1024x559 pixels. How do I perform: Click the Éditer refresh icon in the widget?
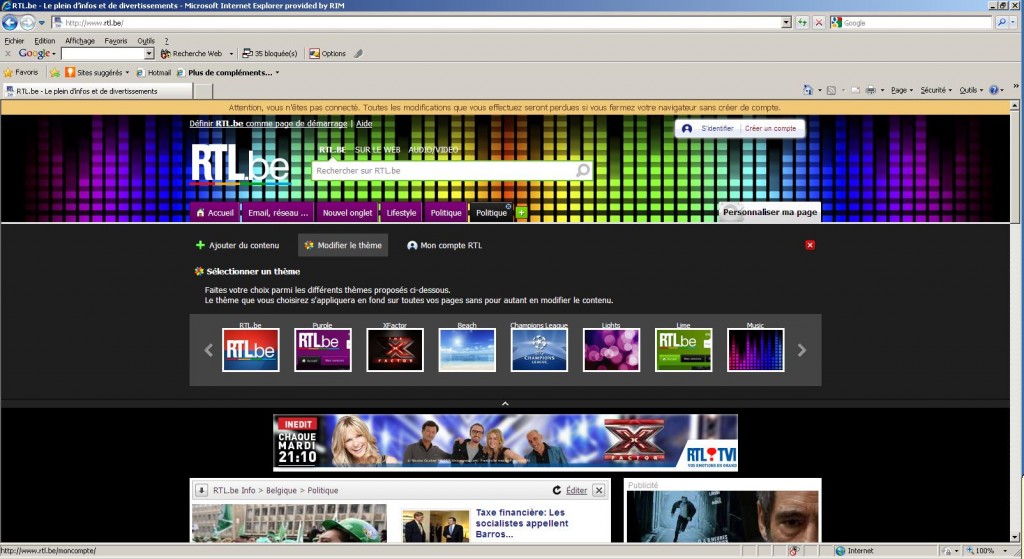click(x=557, y=490)
